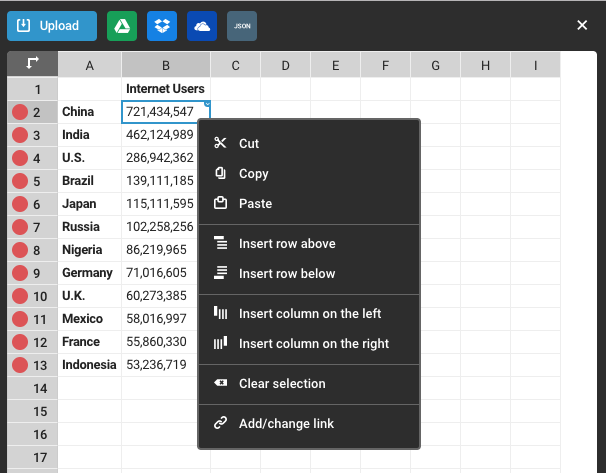Close the data editor panel
The width and height of the screenshot is (606, 473).
pyautogui.click(x=582, y=26)
